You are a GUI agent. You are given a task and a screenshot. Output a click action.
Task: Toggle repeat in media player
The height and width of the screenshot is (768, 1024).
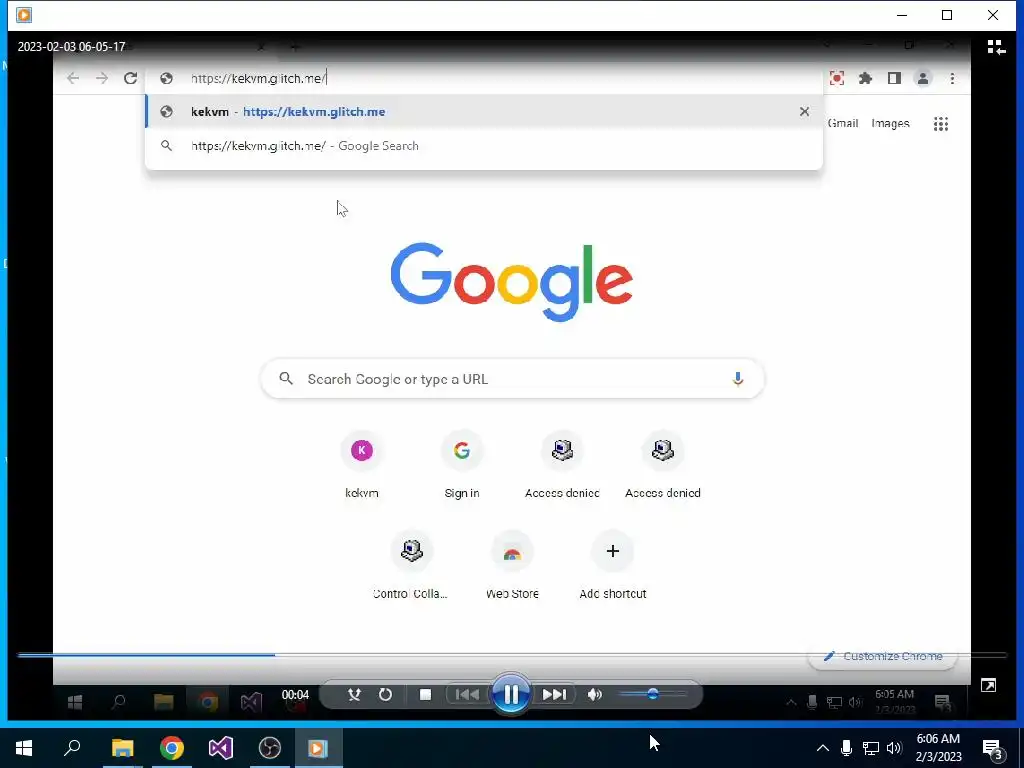click(x=385, y=694)
